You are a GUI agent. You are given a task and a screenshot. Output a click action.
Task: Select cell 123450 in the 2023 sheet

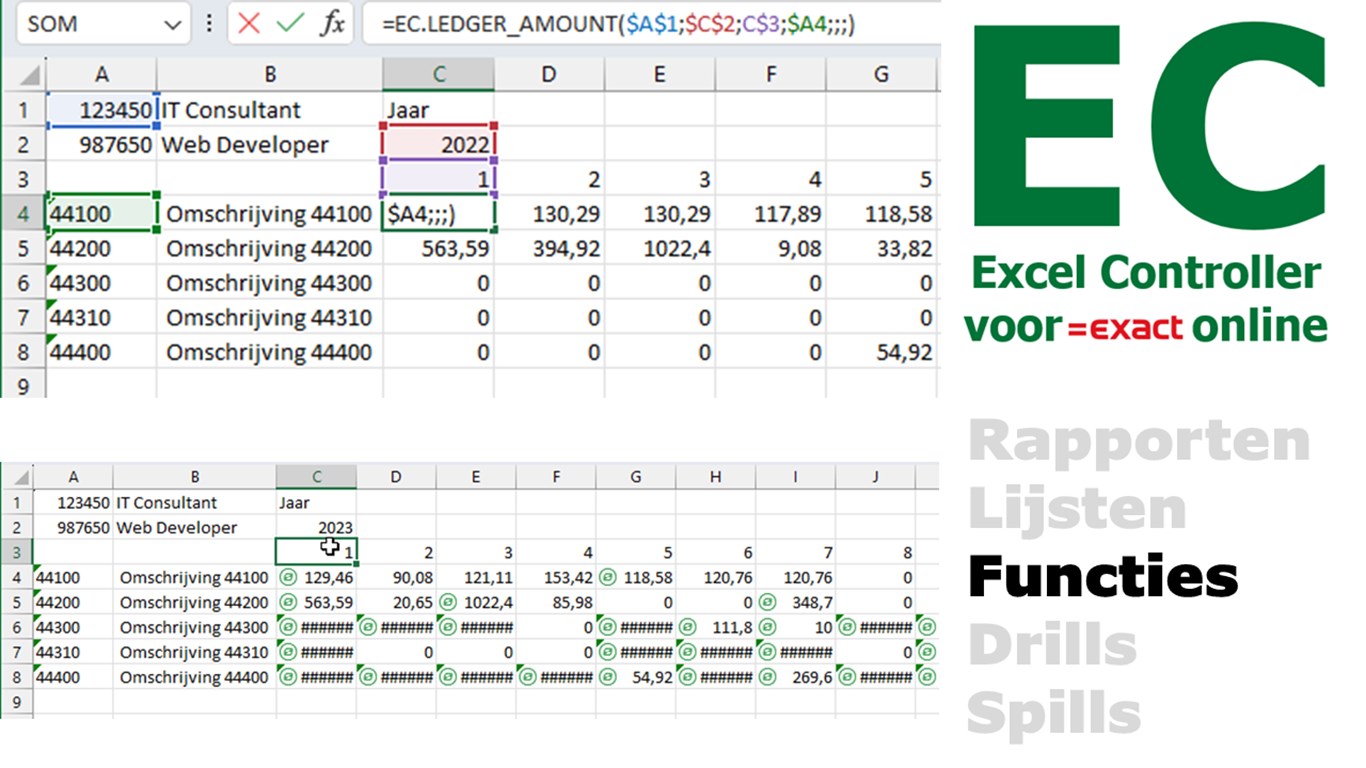[x=73, y=502]
